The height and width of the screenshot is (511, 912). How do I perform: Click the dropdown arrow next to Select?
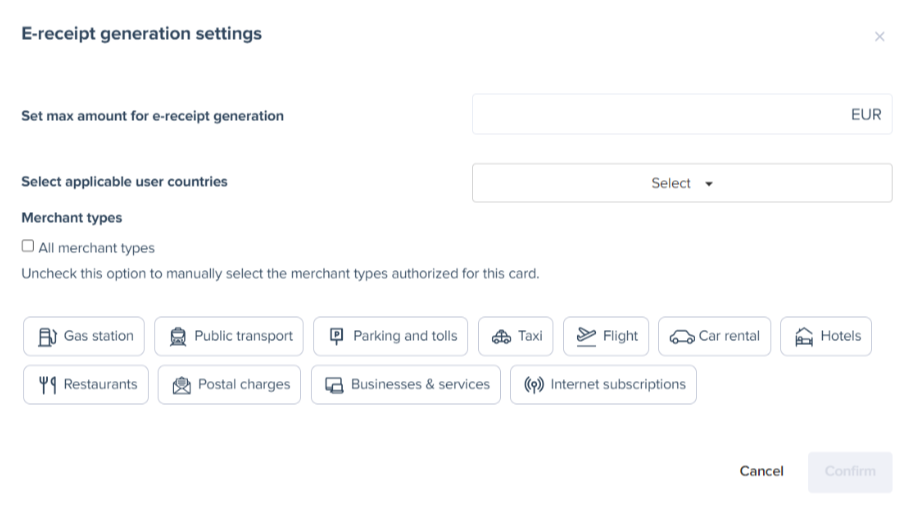click(709, 184)
